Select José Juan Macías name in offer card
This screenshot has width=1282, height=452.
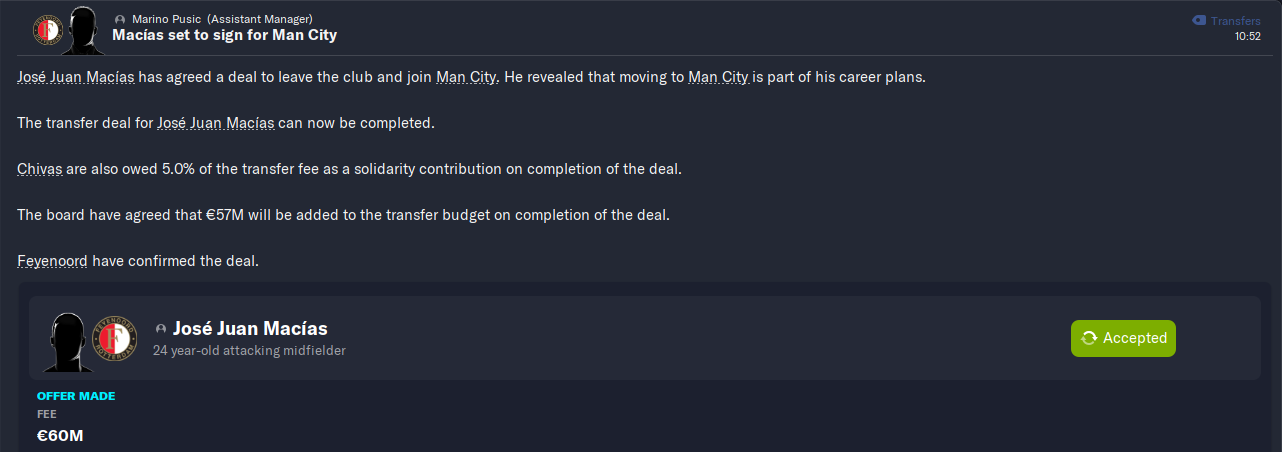pos(250,329)
